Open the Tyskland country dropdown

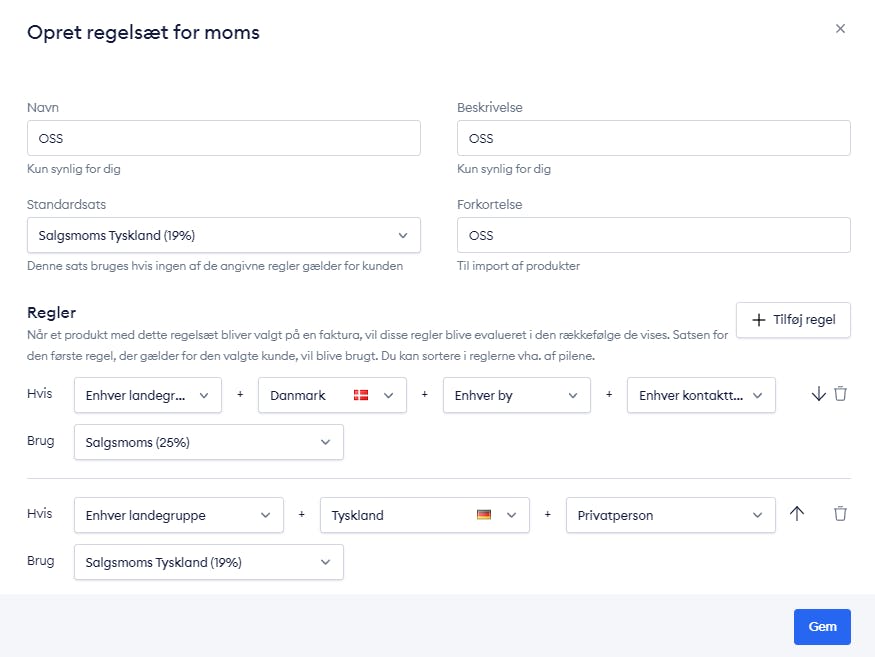tap(425, 515)
